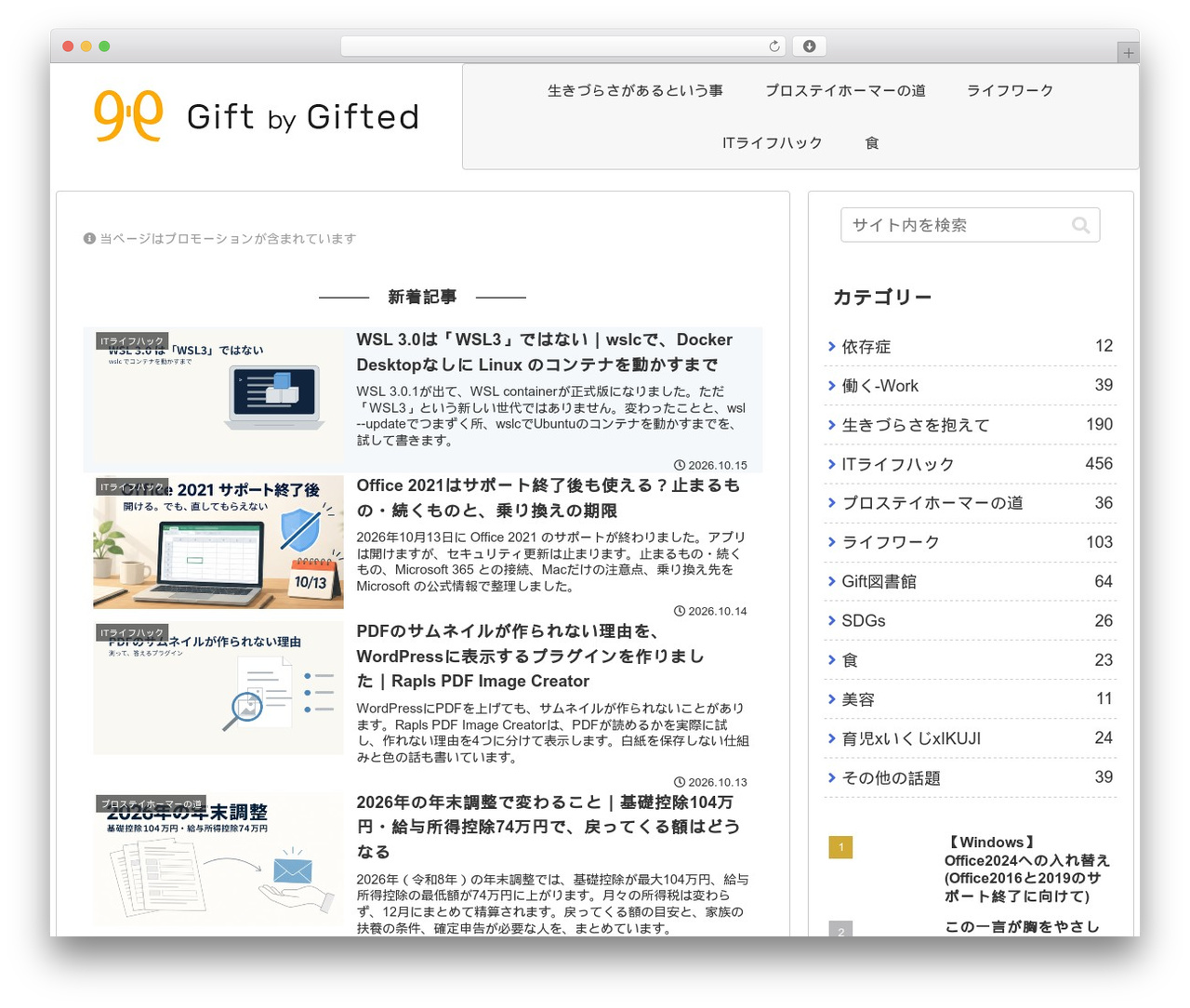The image size is (1190, 1008).
Task: Click the chevron next to SDGs category
Action: point(831,620)
